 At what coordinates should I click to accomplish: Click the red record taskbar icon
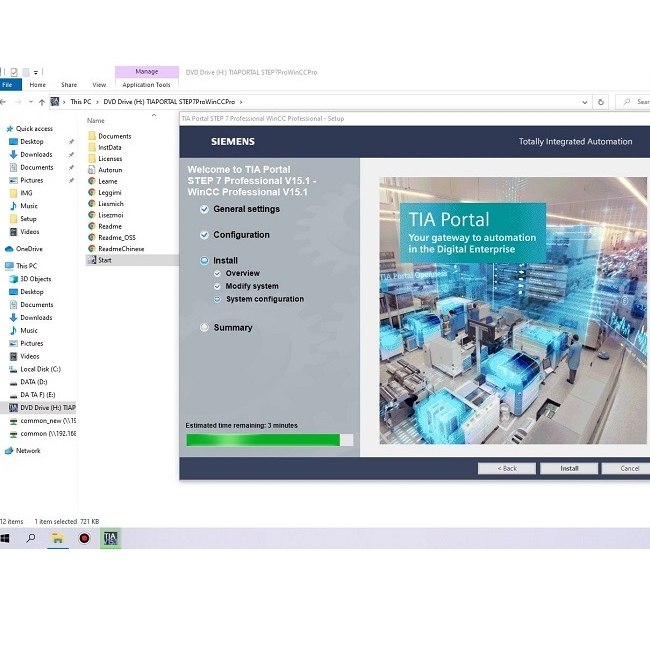click(x=84, y=538)
